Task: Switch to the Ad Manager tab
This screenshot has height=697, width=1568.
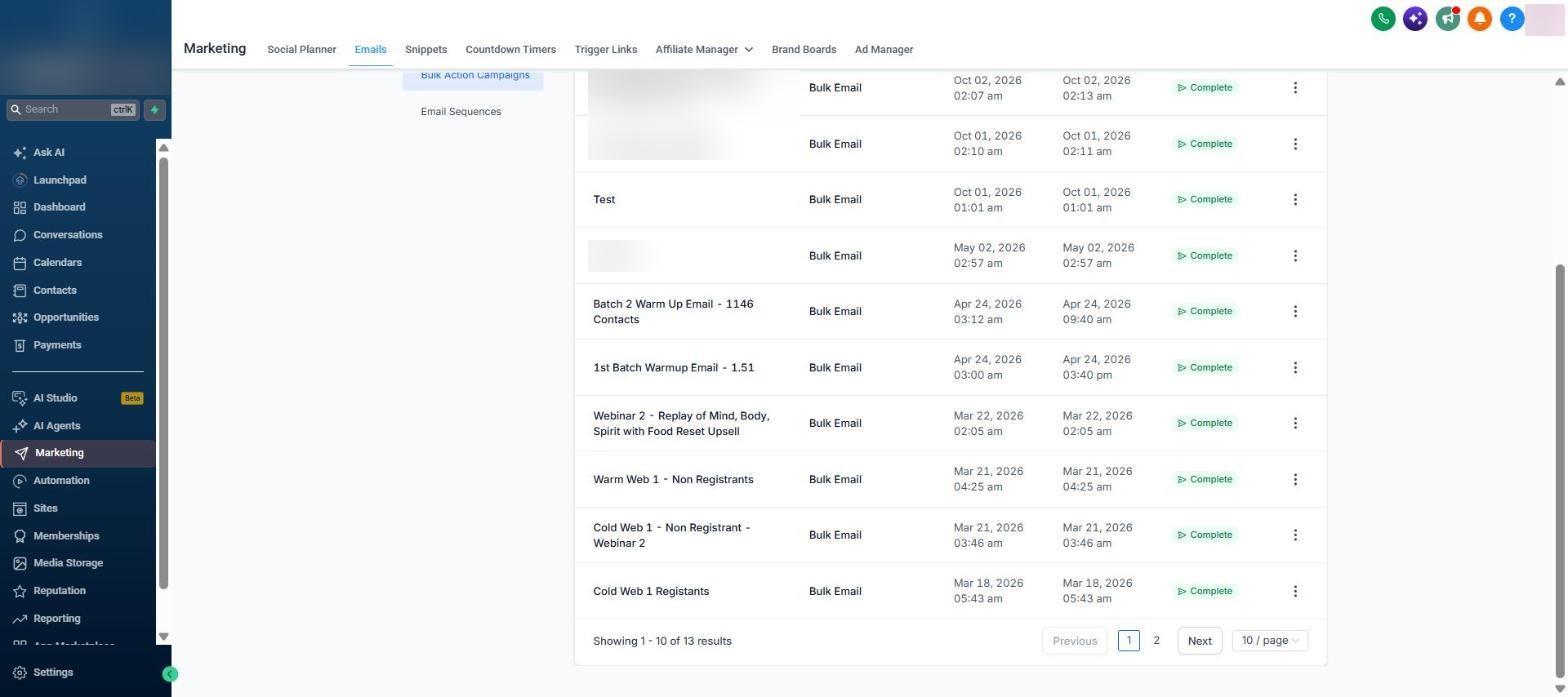Action: coord(884,49)
